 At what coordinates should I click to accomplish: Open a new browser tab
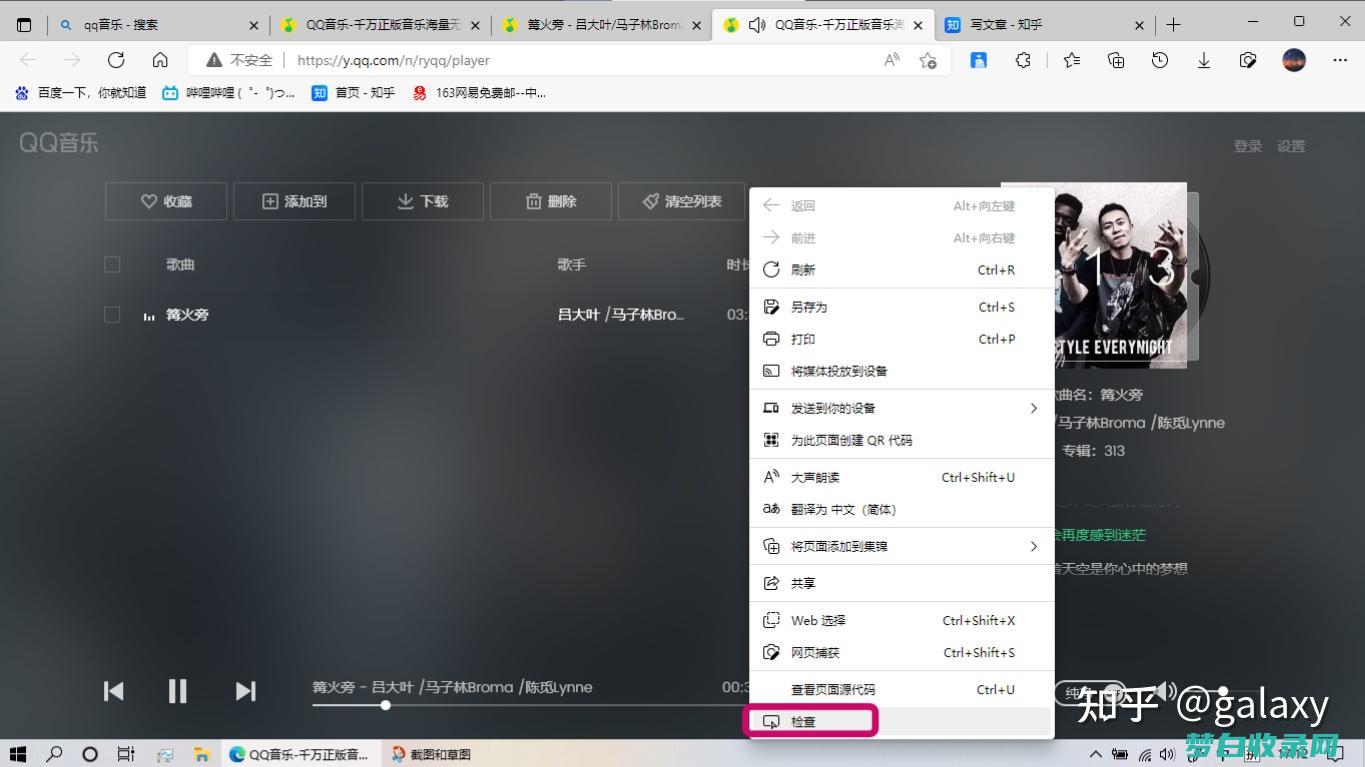point(1173,25)
